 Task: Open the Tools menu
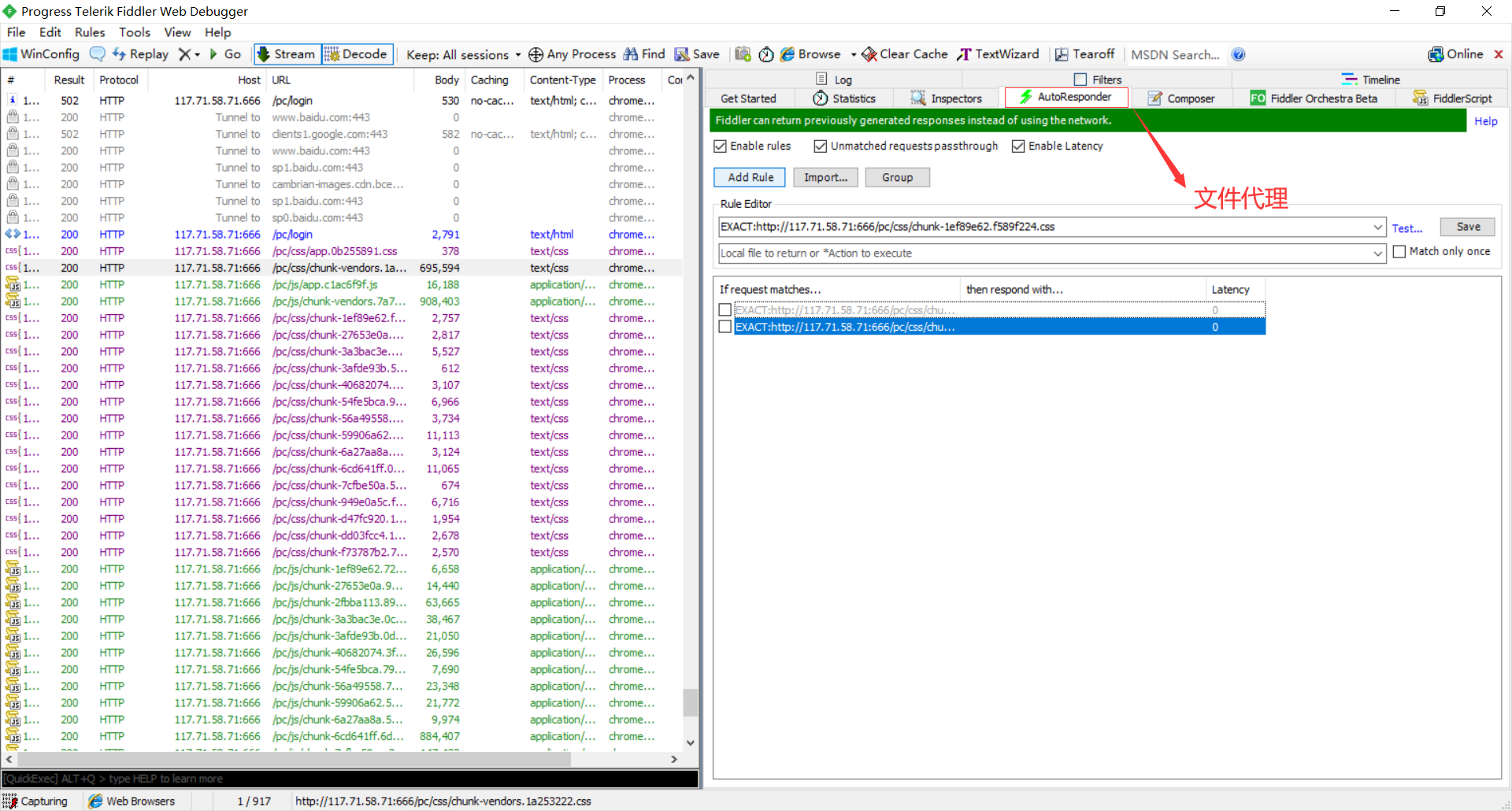tap(135, 32)
